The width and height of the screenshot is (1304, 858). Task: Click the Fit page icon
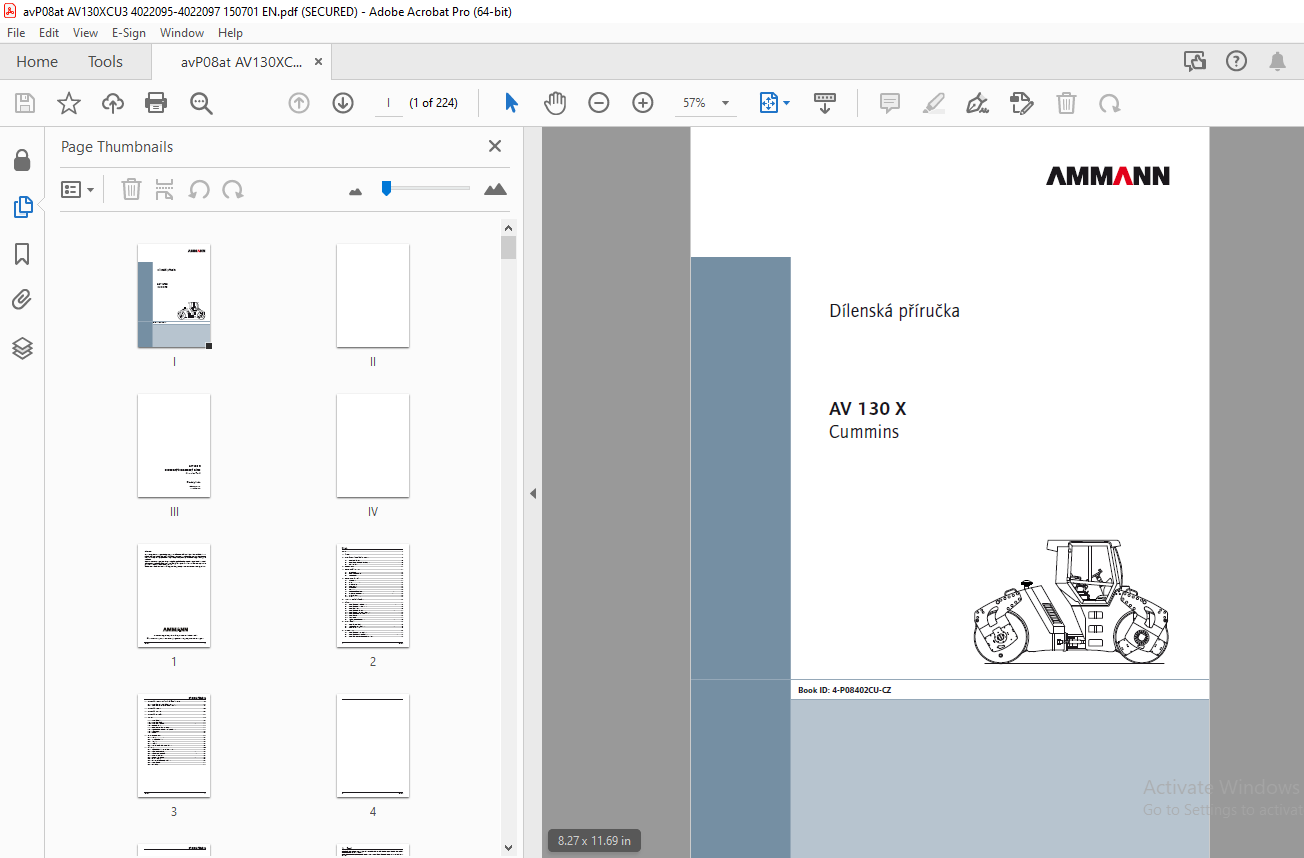click(768, 103)
